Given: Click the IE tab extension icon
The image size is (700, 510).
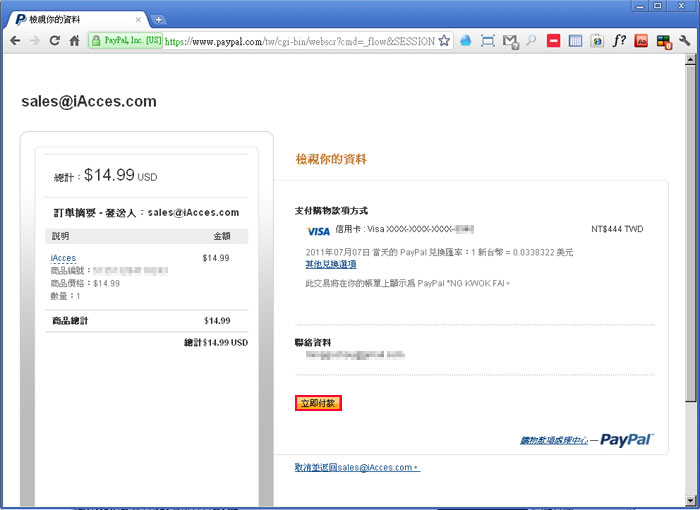Looking at the screenshot, I should 597,41.
